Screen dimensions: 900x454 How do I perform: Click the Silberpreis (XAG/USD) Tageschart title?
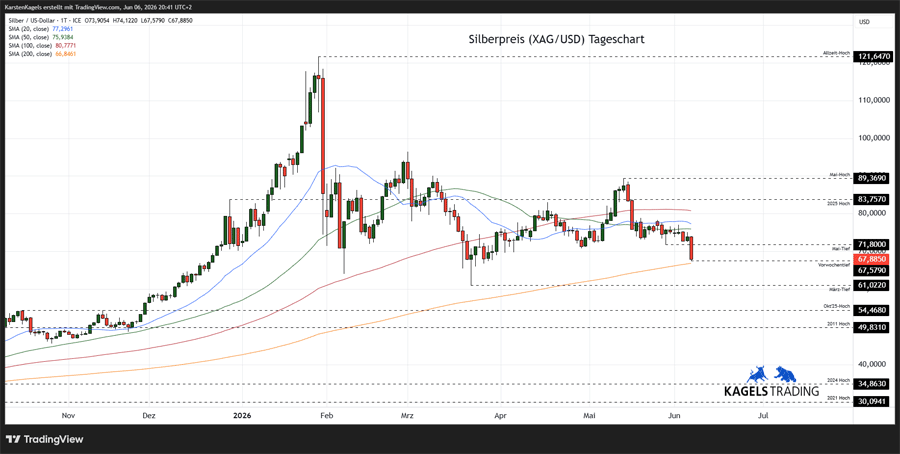[x=557, y=40]
